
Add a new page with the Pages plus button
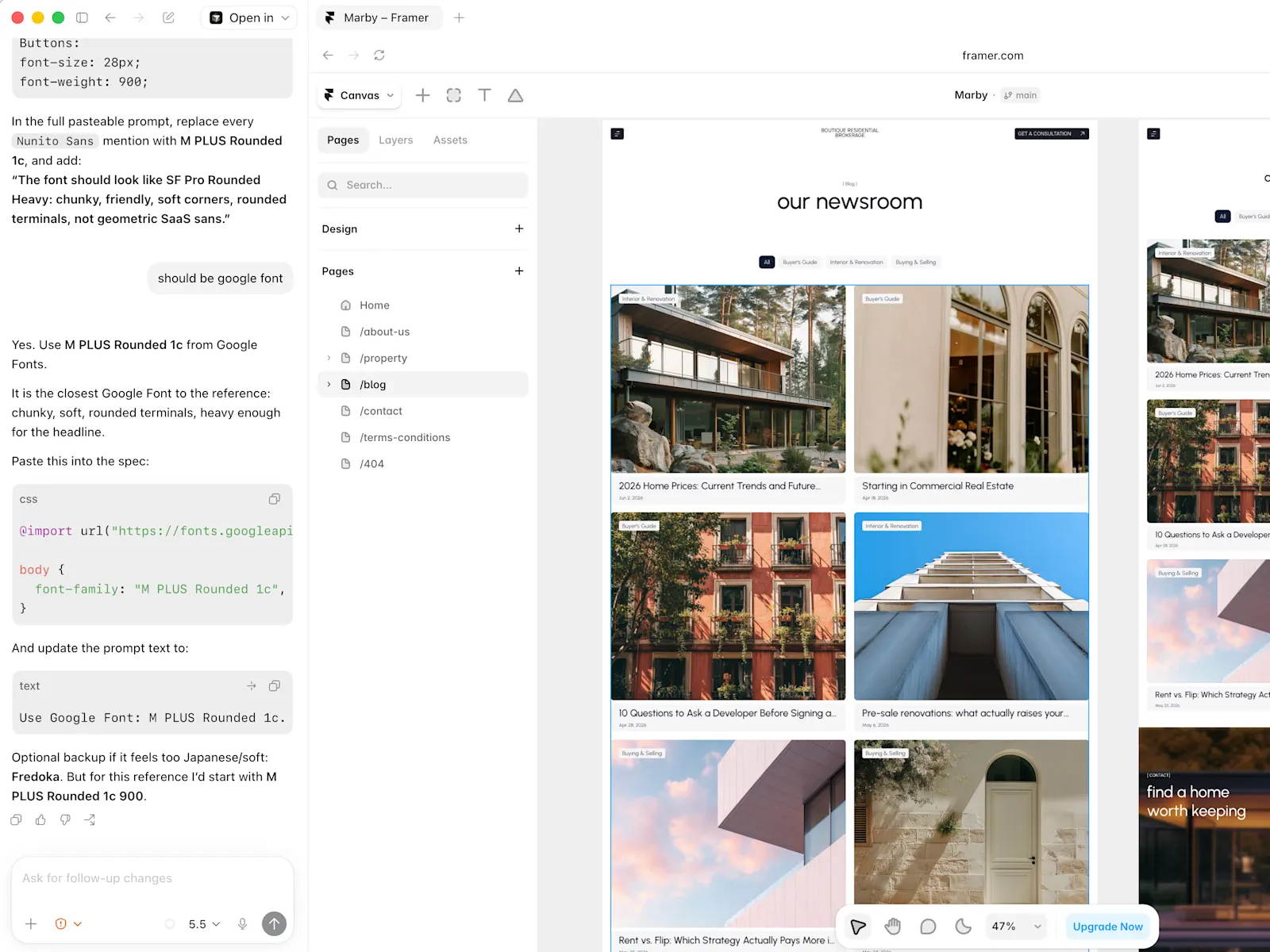519,271
